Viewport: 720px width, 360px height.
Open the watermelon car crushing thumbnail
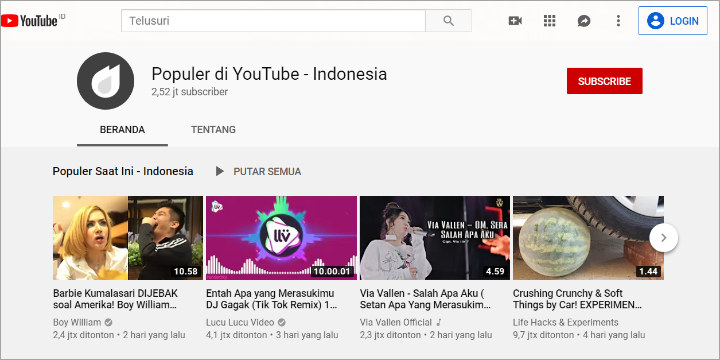[588, 238]
